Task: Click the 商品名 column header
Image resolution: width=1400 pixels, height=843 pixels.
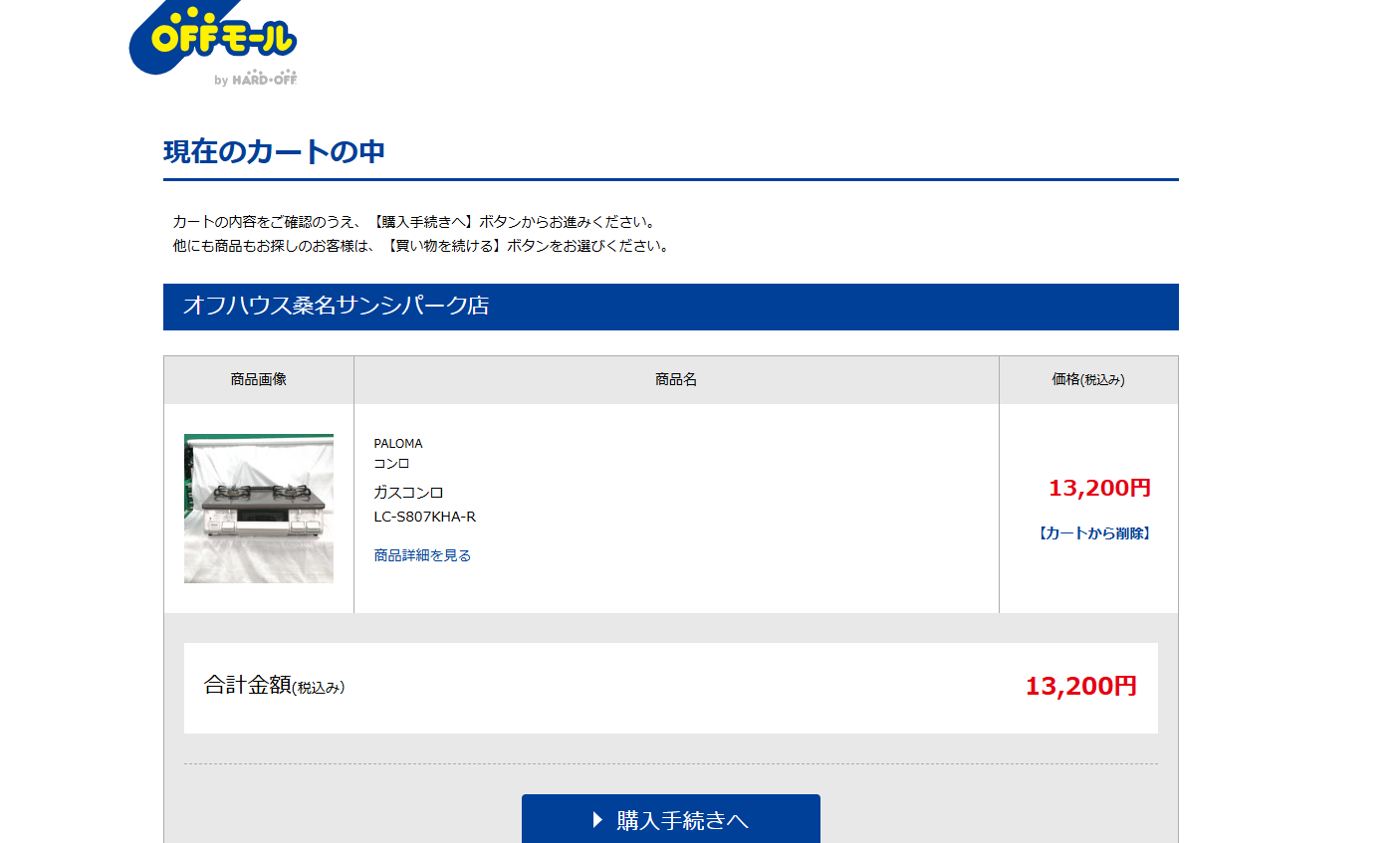Action: click(676, 379)
